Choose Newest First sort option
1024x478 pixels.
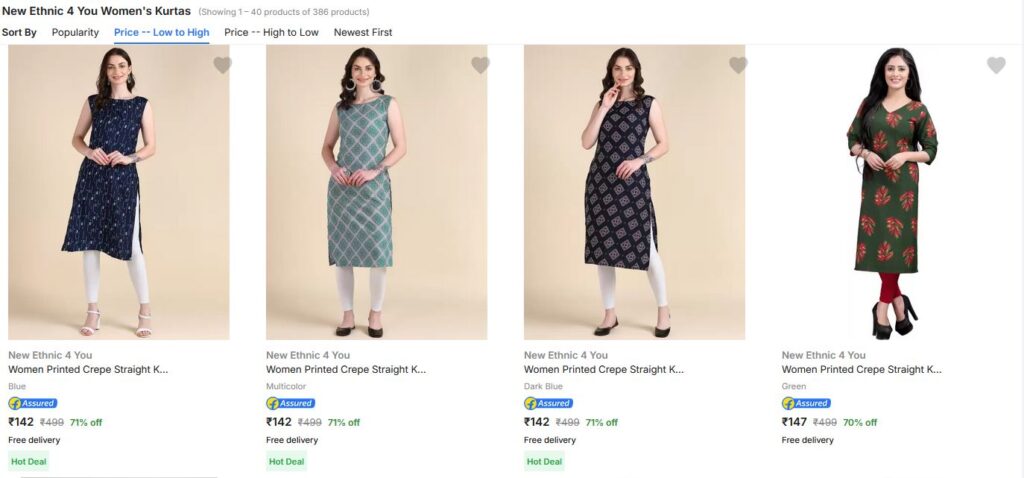tap(363, 32)
